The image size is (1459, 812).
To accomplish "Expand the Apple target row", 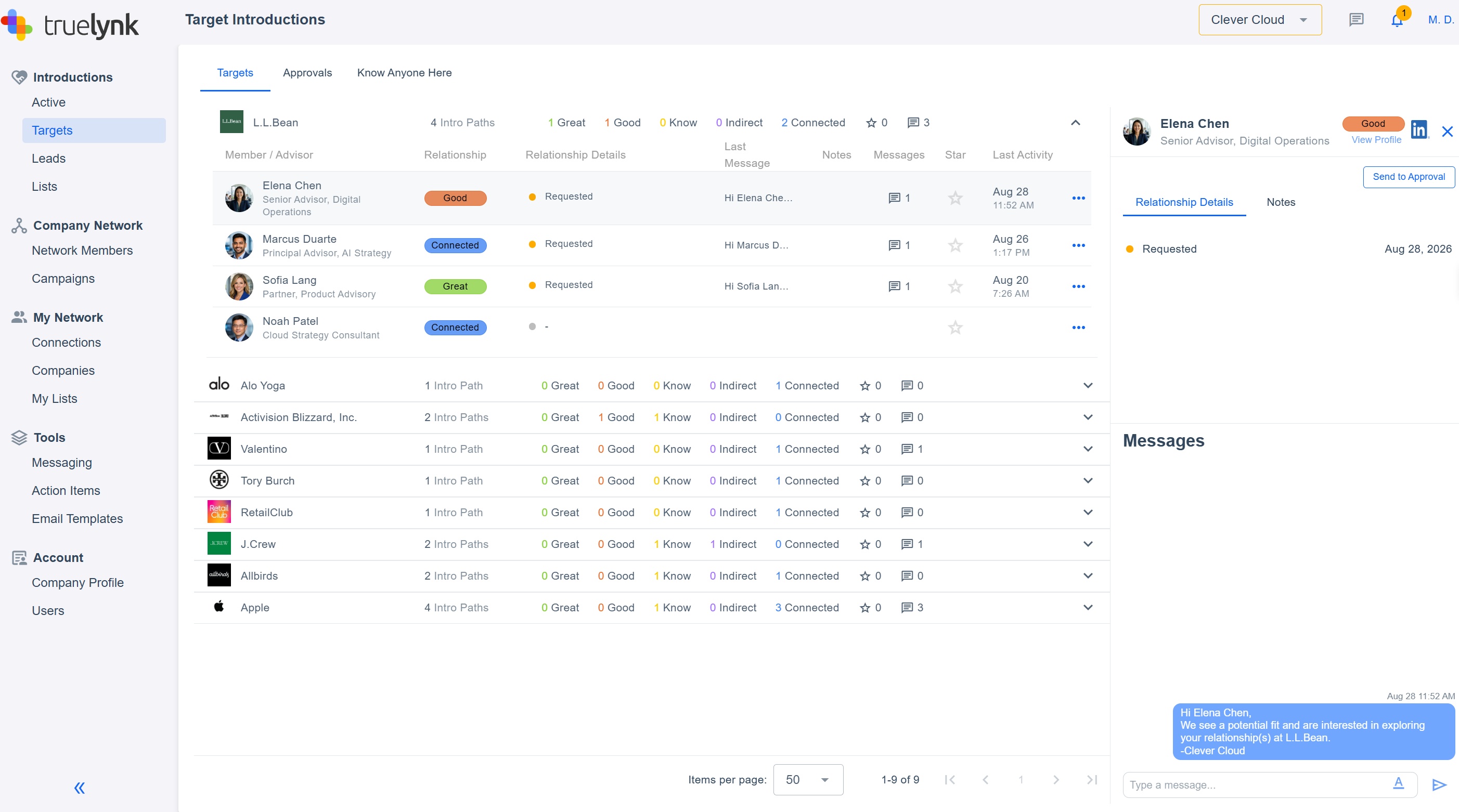I will (1088, 608).
